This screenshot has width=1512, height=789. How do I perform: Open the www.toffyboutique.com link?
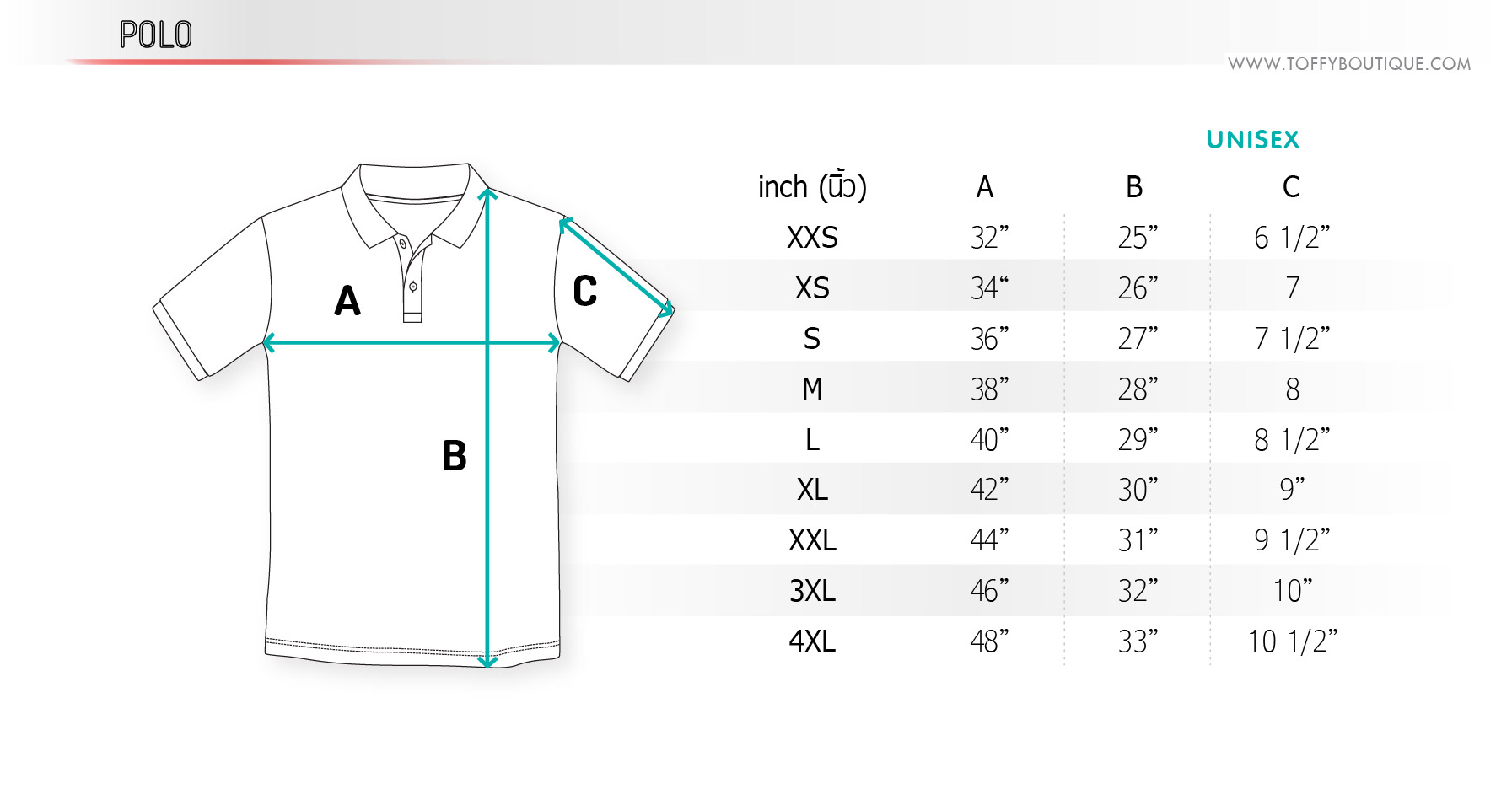pyautogui.click(x=1349, y=64)
